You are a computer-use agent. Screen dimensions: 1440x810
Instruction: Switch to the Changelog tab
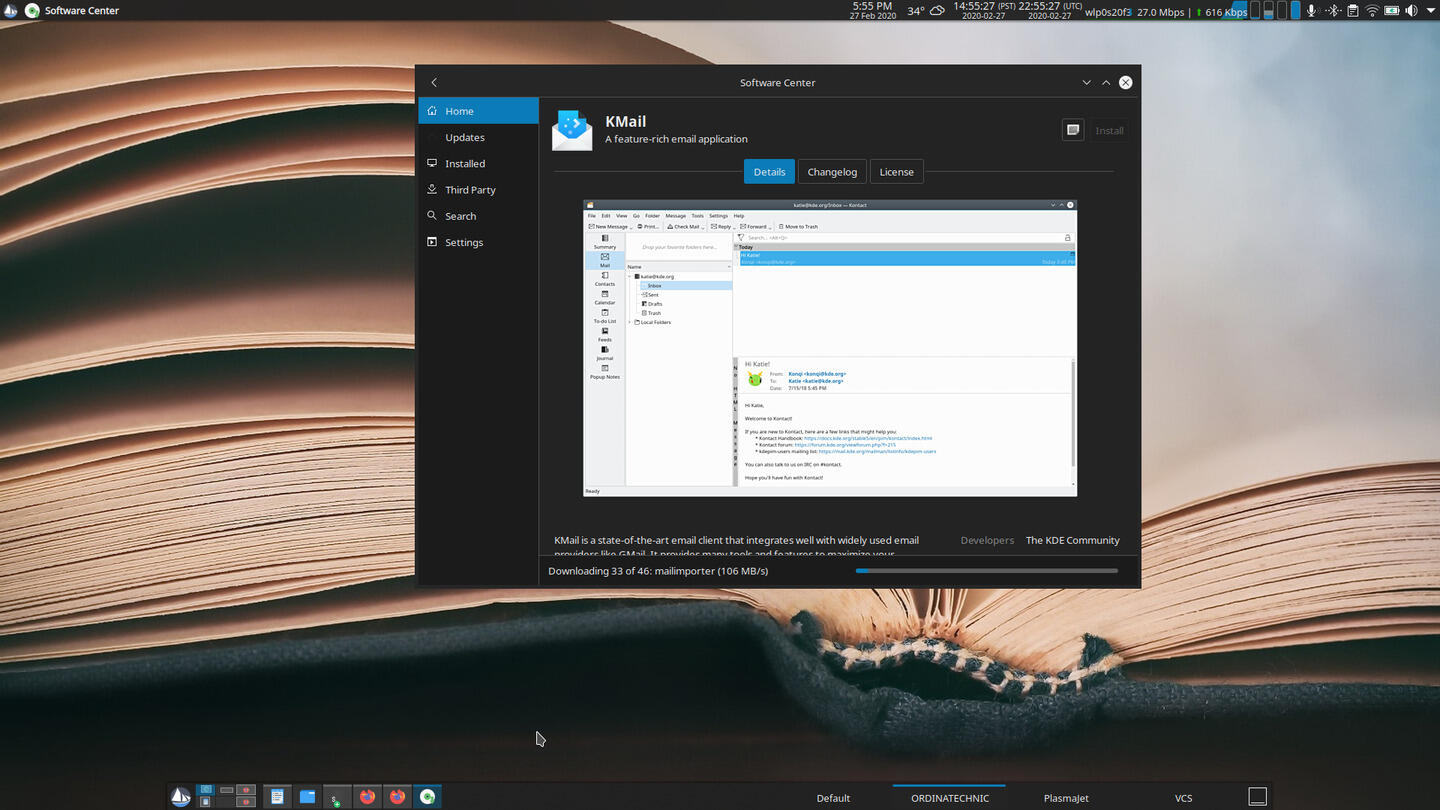point(832,172)
